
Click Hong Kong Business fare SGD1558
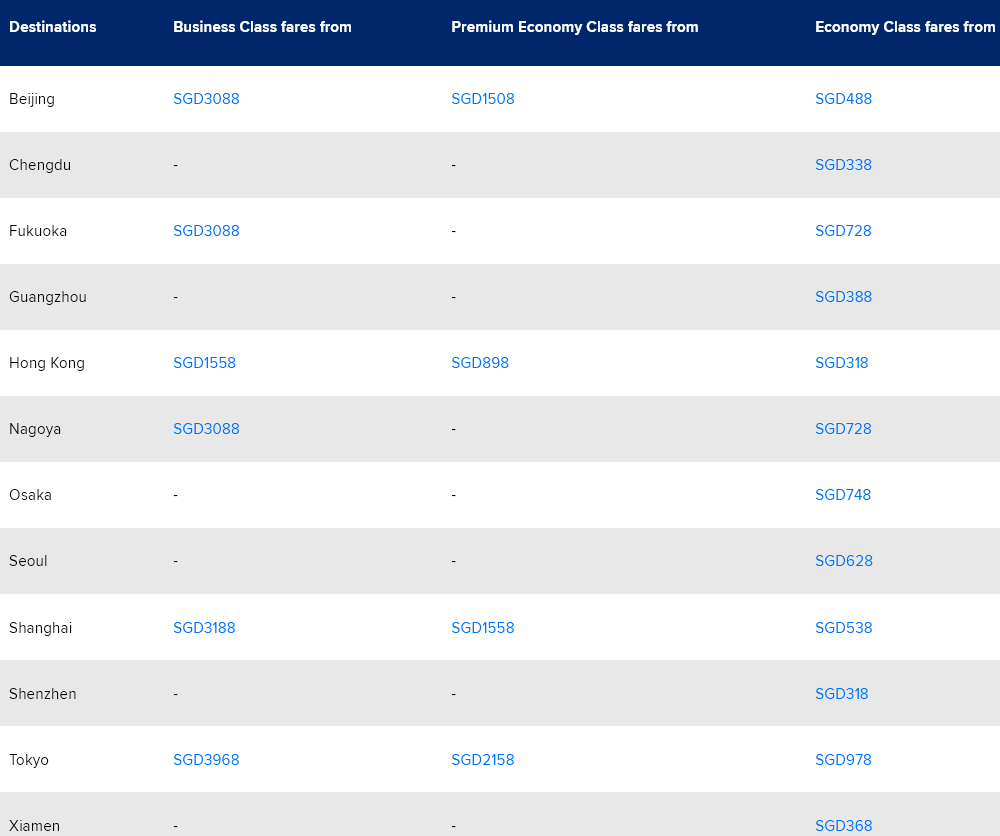tap(204, 363)
